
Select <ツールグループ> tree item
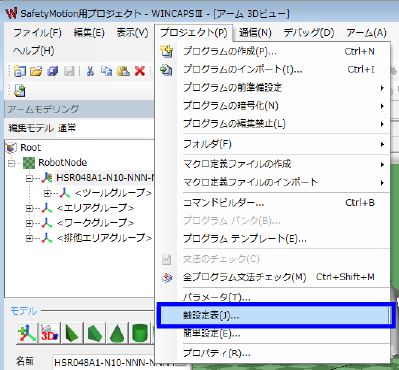coord(113,193)
